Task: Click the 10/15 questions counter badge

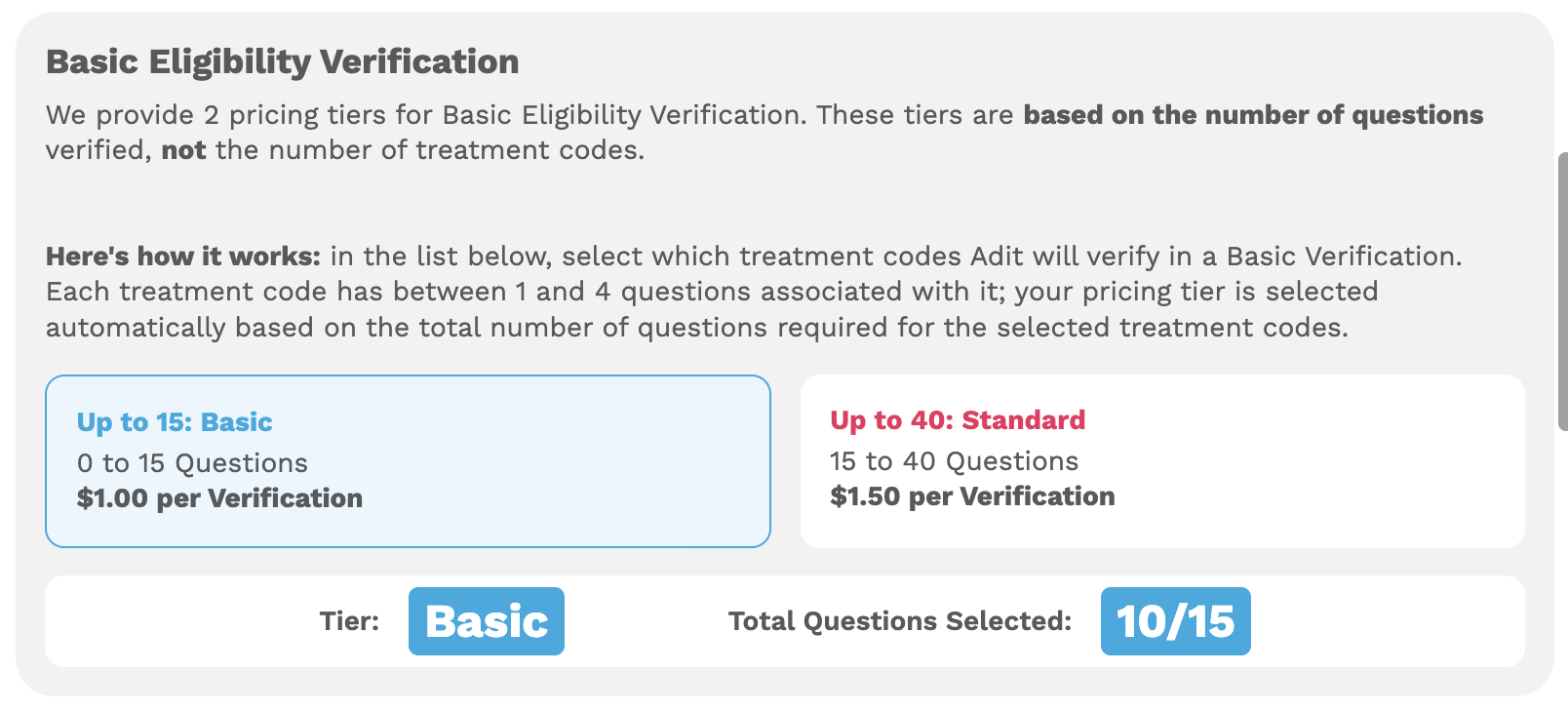Action: (1175, 621)
